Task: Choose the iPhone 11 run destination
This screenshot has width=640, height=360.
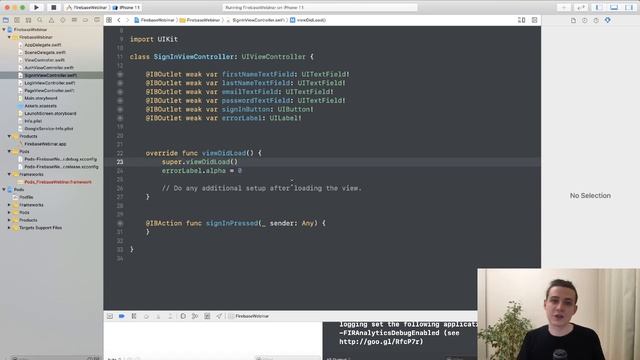Action: tap(126, 7)
